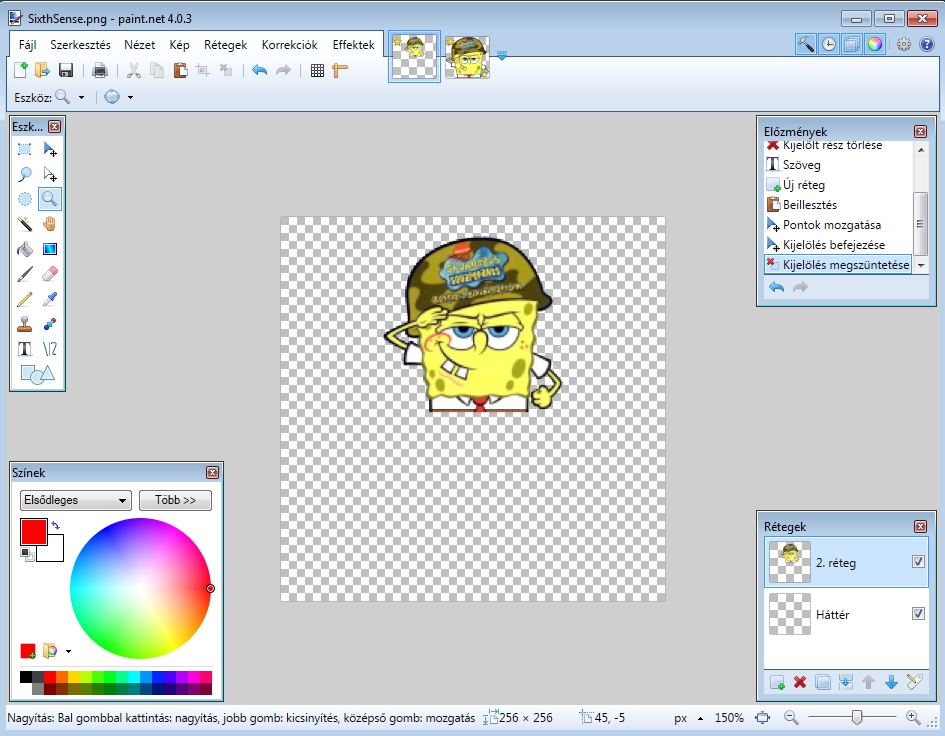The image size is (945, 736).
Task: Delete the current layer with the red X
Action: coord(800,682)
